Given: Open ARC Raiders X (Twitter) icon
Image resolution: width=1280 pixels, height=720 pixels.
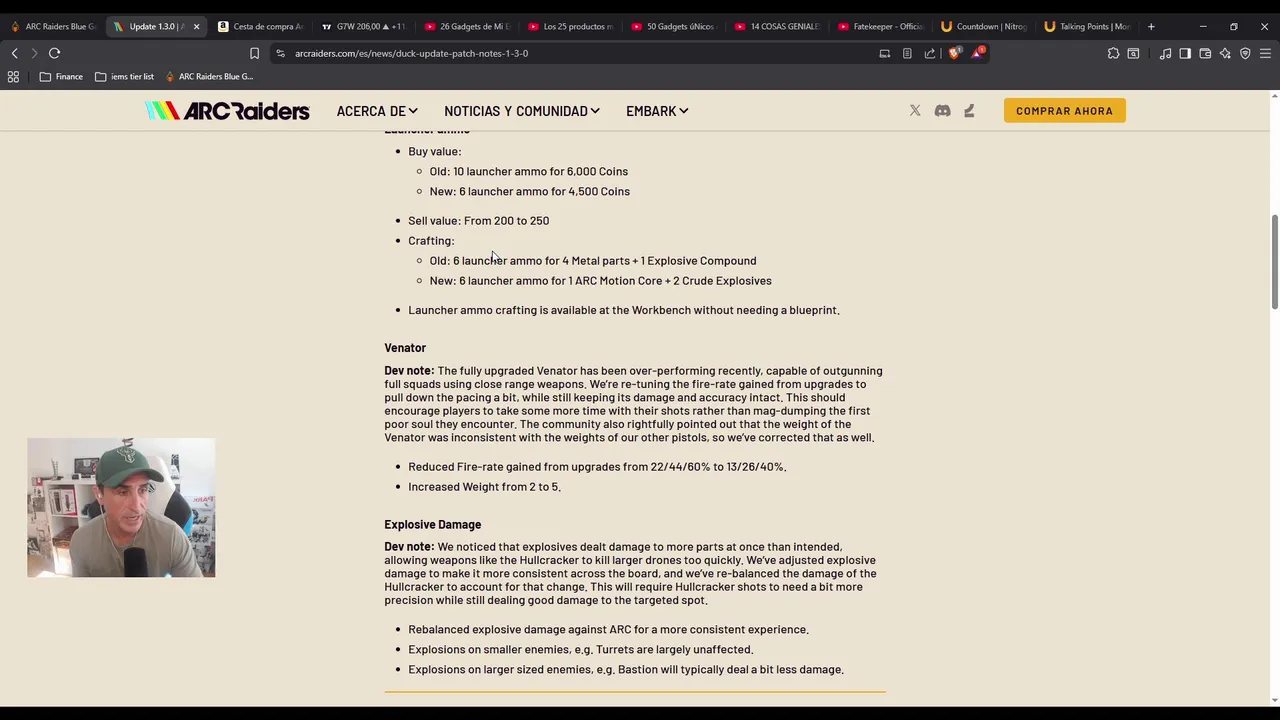Looking at the screenshot, I should click(x=915, y=111).
